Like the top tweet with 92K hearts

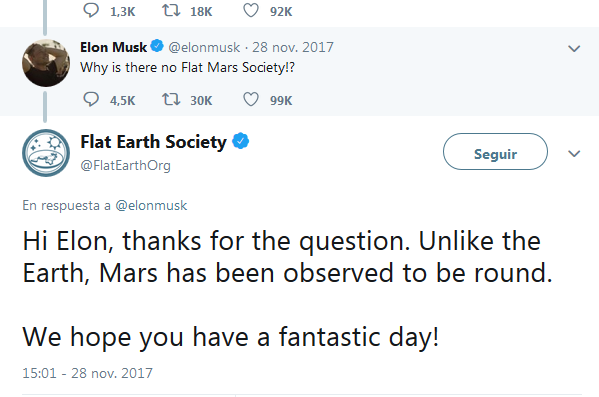tap(251, 10)
